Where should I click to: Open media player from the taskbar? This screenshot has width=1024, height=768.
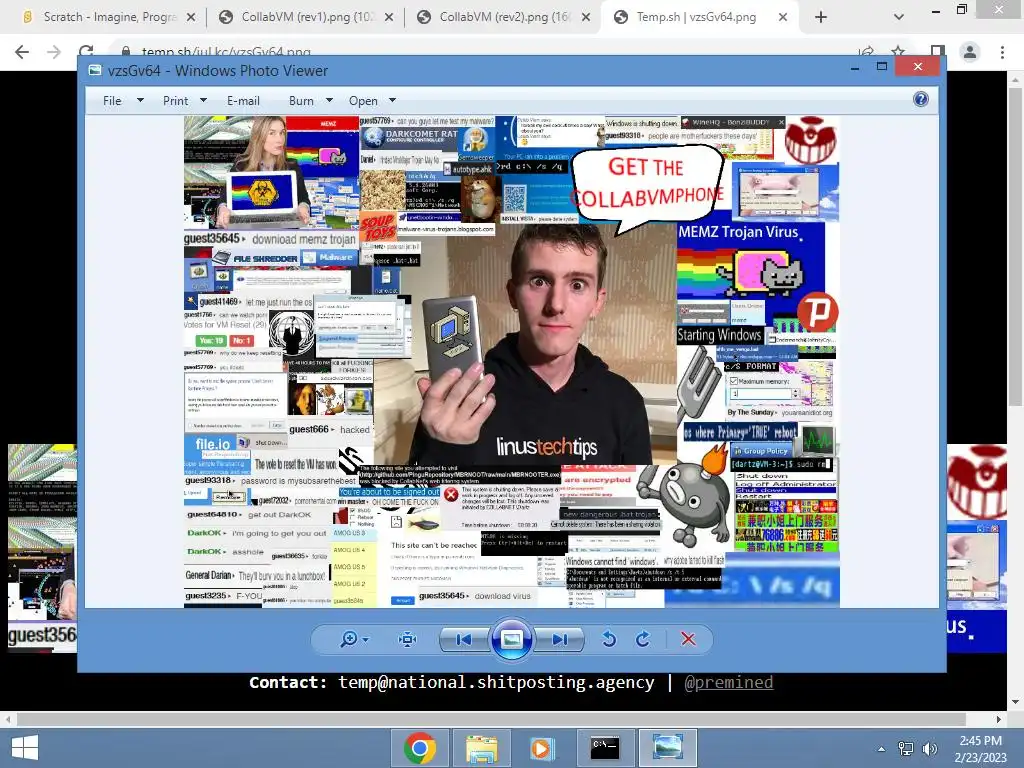point(541,748)
